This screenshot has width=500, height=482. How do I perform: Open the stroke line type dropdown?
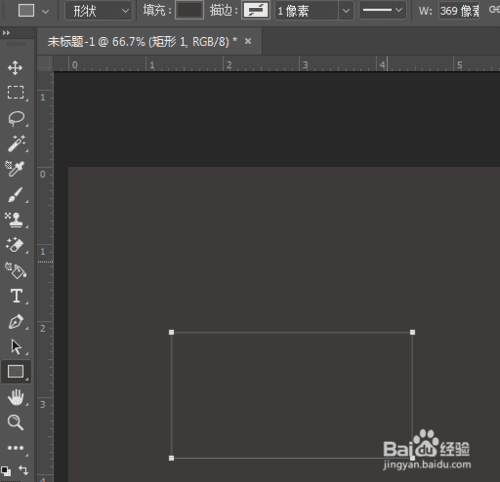(382, 11)
